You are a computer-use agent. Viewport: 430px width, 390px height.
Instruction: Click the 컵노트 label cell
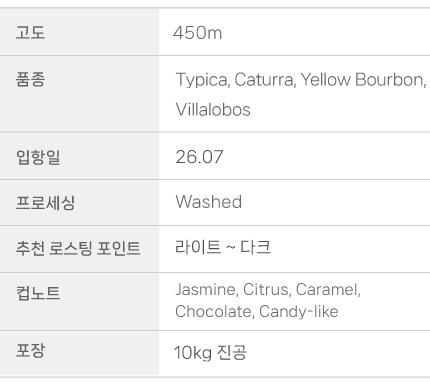point(79,302)
